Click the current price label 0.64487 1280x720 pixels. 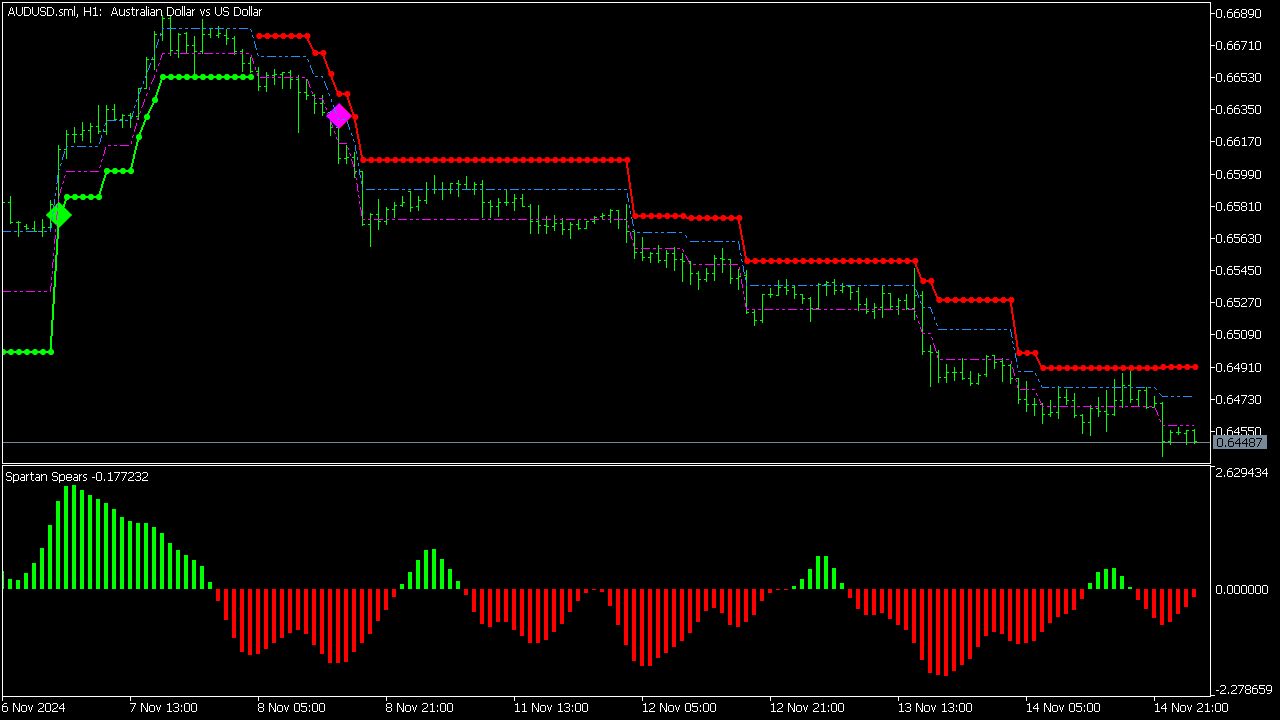1240,442
